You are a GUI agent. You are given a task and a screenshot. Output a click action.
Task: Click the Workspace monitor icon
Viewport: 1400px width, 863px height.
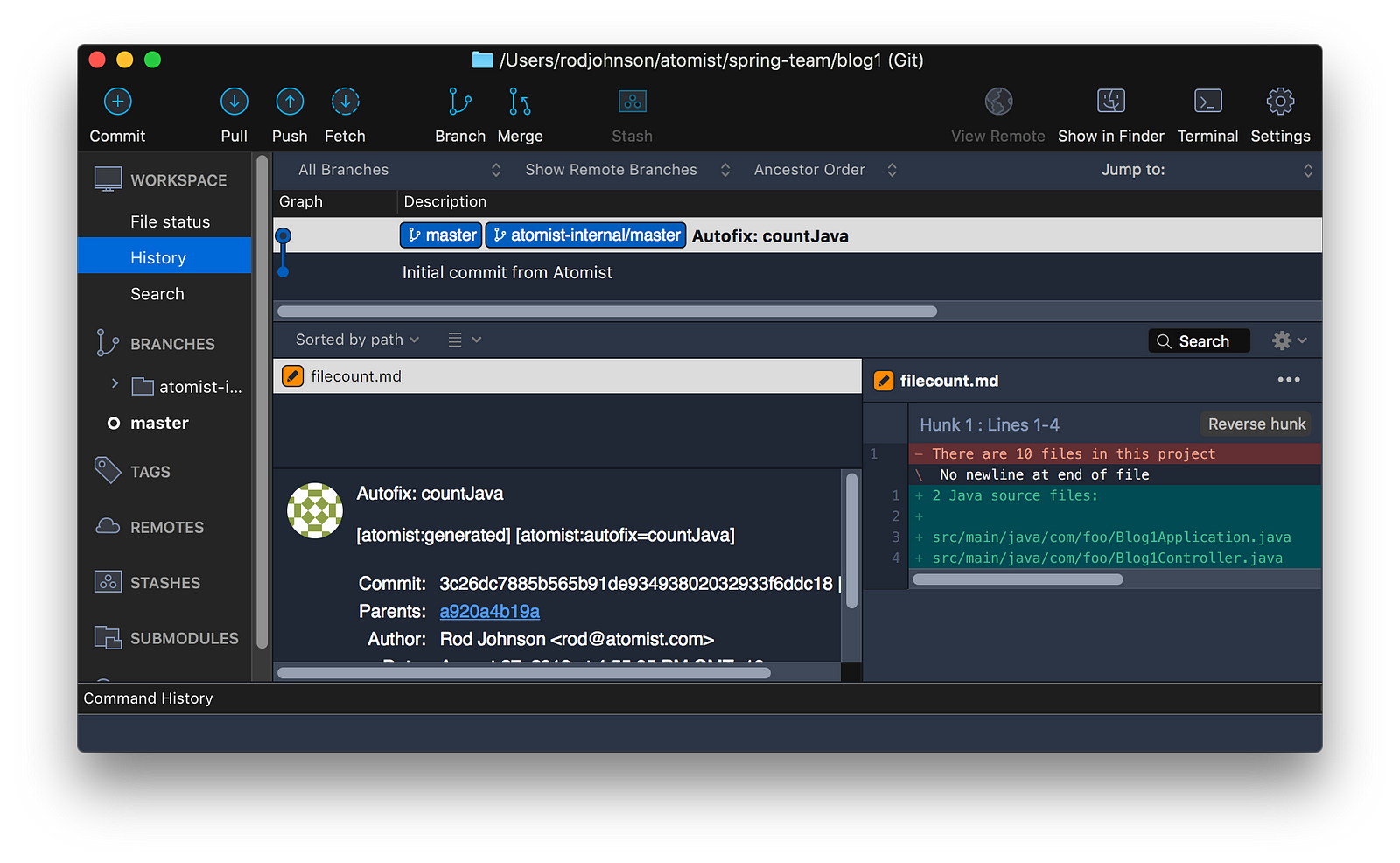pyautogui.click(x=108, y=179)
